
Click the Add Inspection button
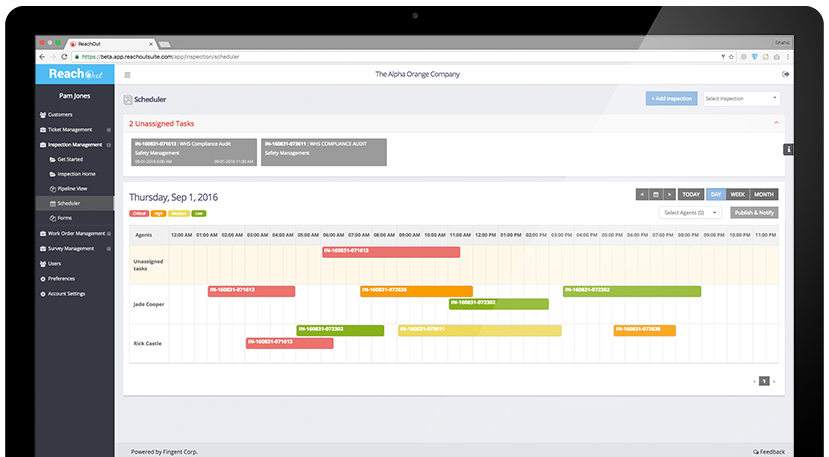tap(671, 98)
